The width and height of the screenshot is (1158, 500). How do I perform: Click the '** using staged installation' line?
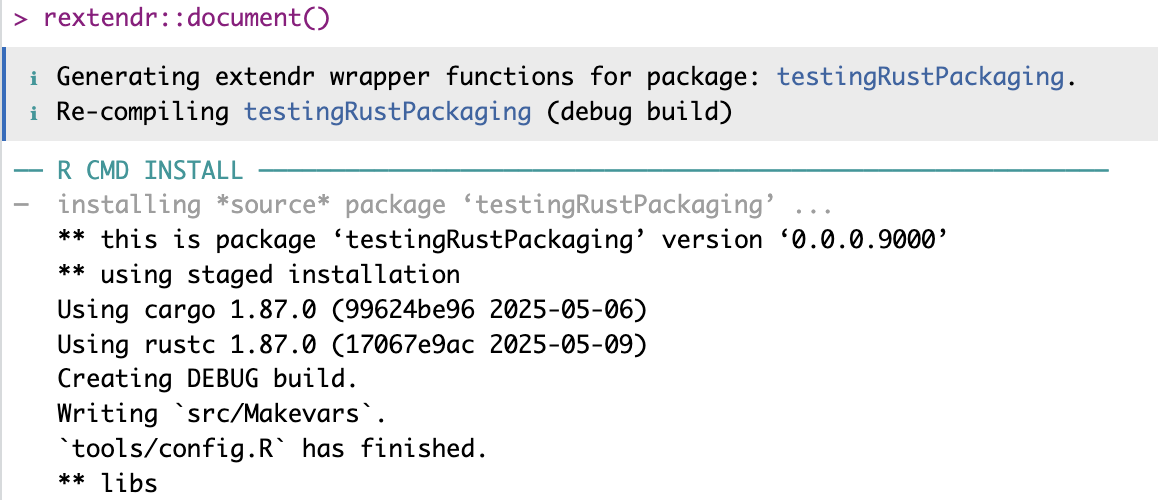[259, 275]
